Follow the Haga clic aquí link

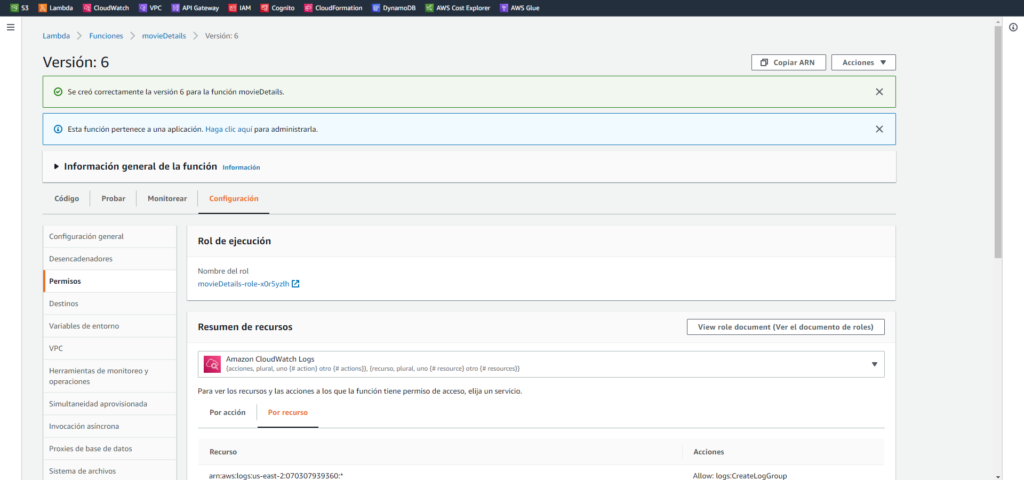(229, 129)
